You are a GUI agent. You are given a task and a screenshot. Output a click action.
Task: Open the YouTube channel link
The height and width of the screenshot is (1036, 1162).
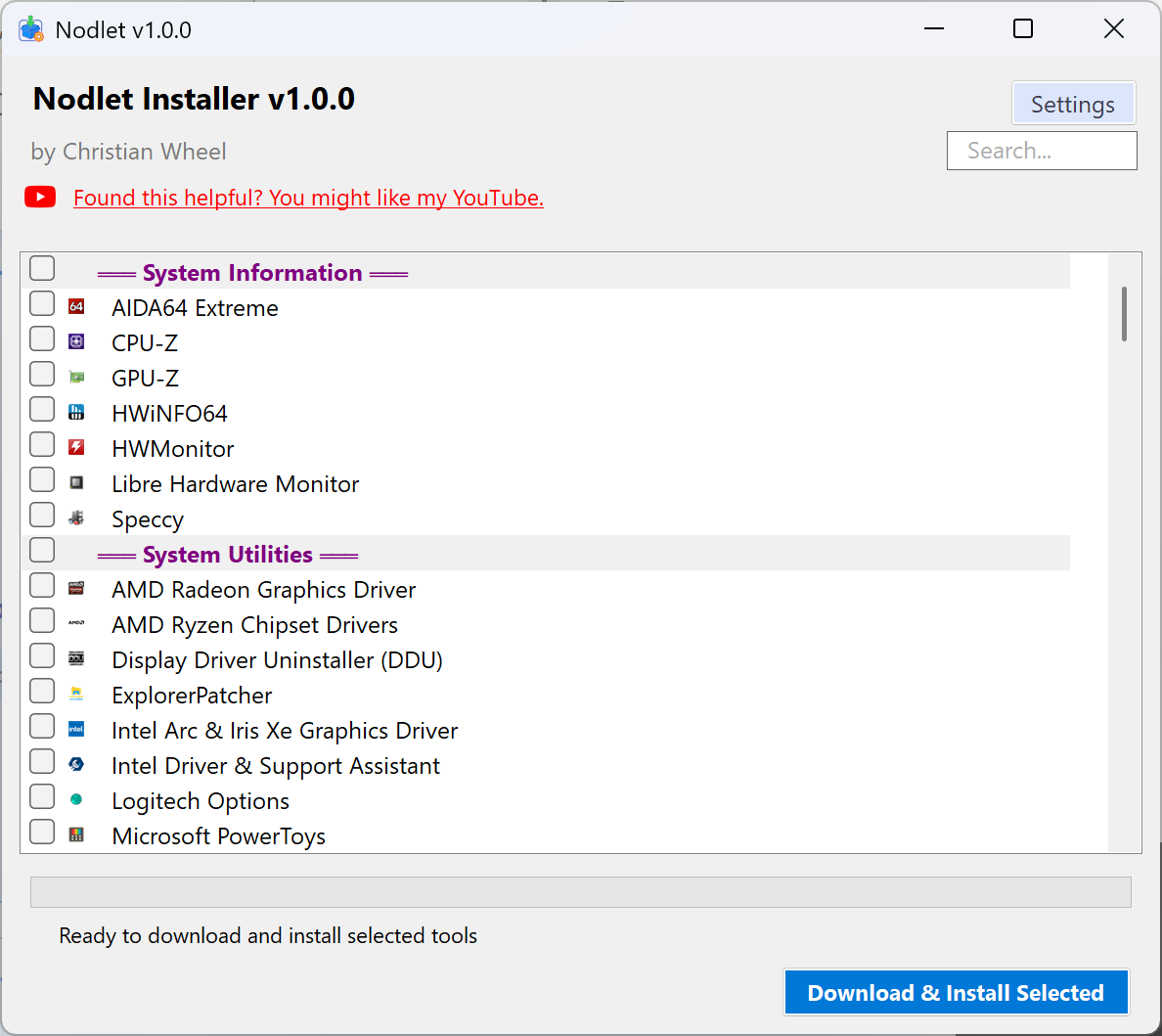click(308, 198)
